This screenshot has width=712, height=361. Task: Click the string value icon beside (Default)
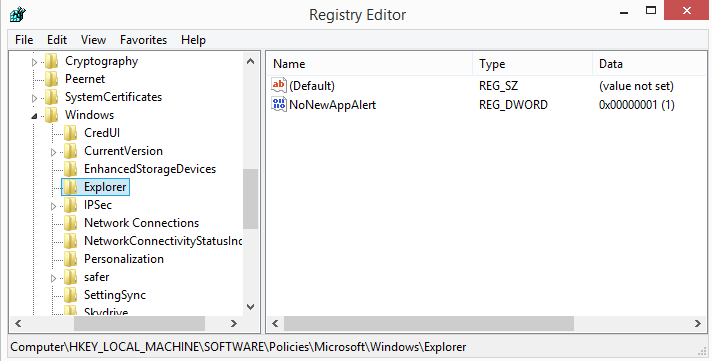point(279,85)
